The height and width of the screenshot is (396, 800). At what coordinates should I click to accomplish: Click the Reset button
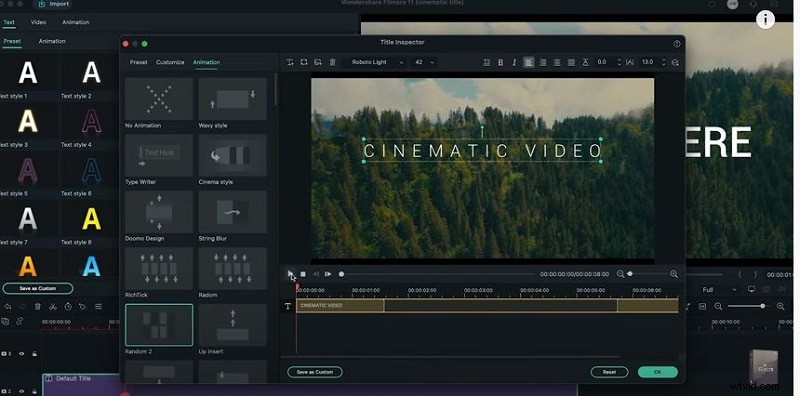(x=609, y=372)
